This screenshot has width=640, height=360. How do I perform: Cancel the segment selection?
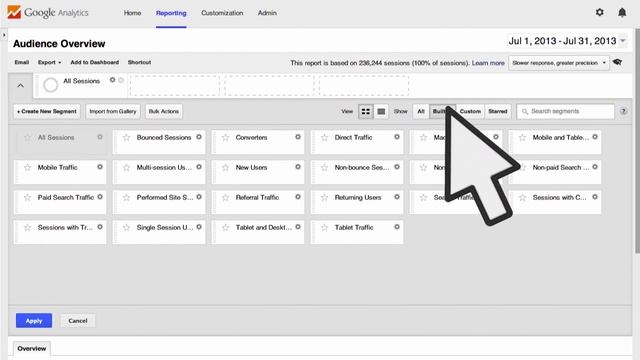tap(78, 321)
